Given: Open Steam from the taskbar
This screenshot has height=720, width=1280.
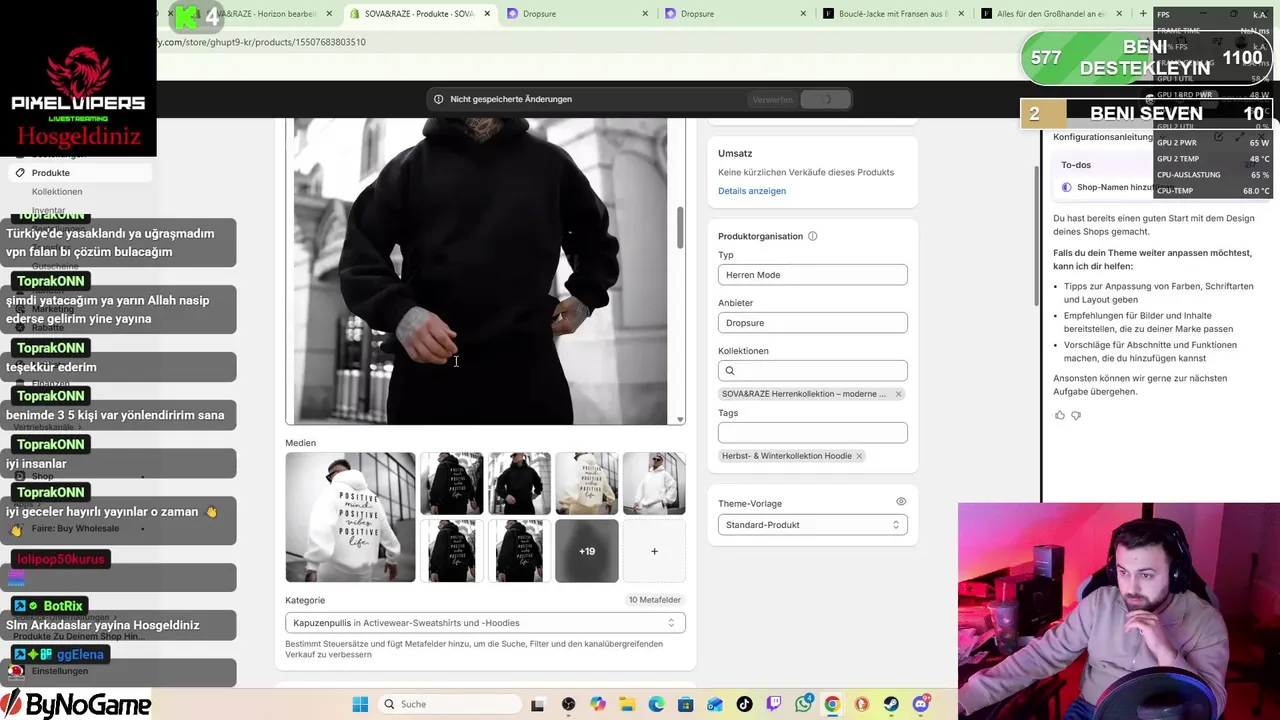Looking at the screenshot, I should [891, 704].
